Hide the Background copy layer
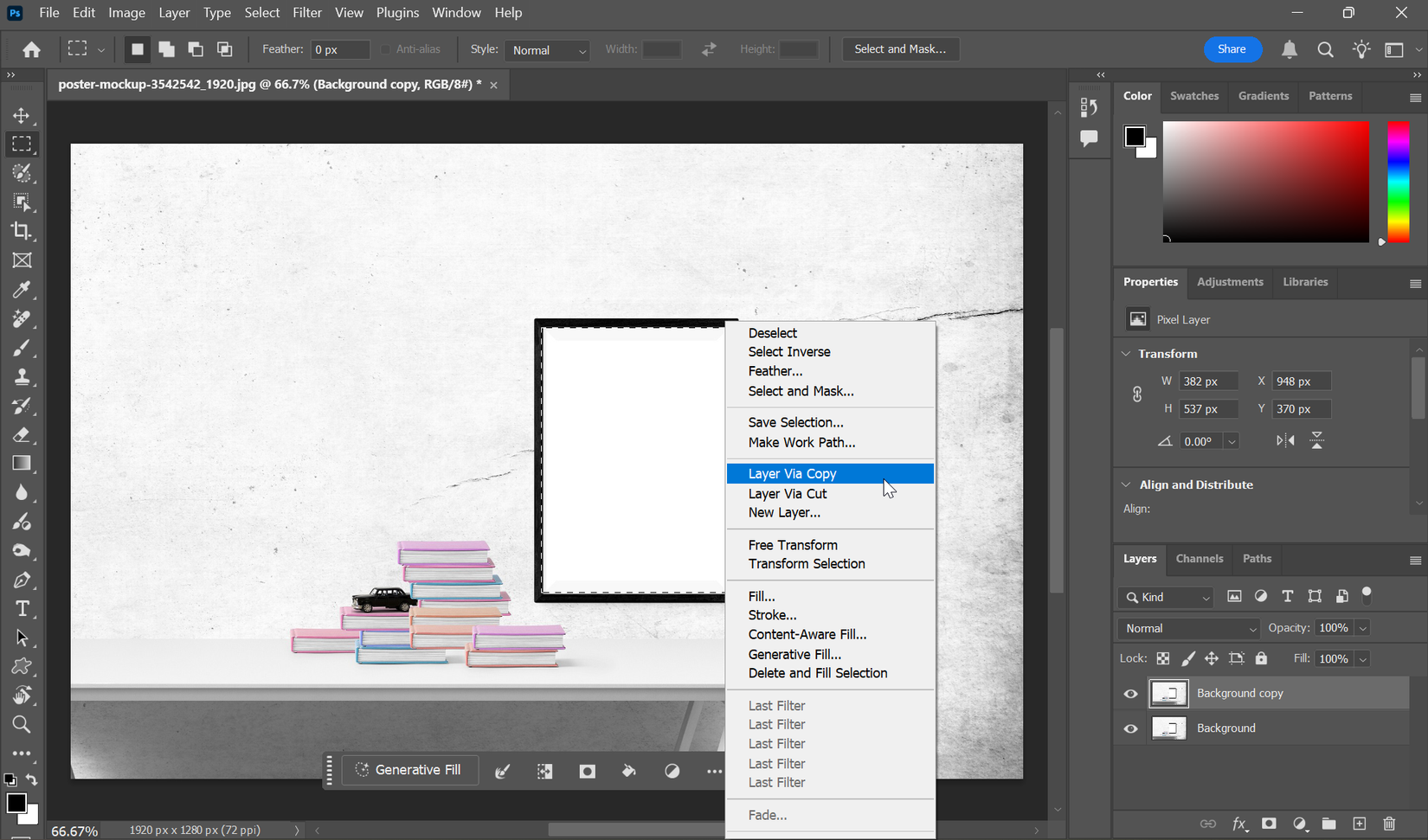Screen dimensions: 1428x840 [1130, 693]
